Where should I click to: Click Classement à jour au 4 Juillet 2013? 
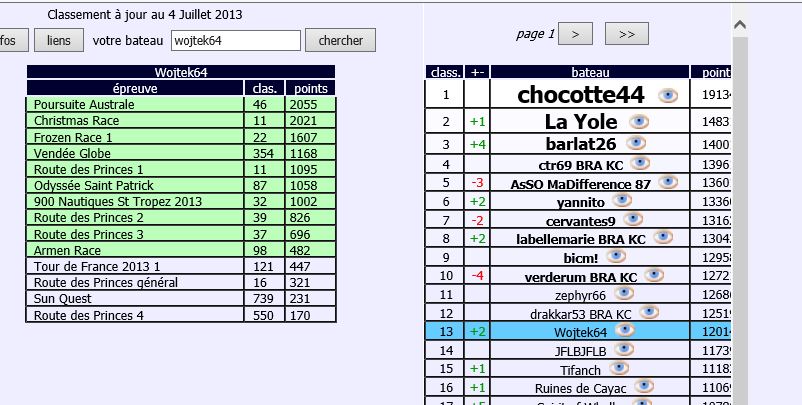click(x=145, y=15)
